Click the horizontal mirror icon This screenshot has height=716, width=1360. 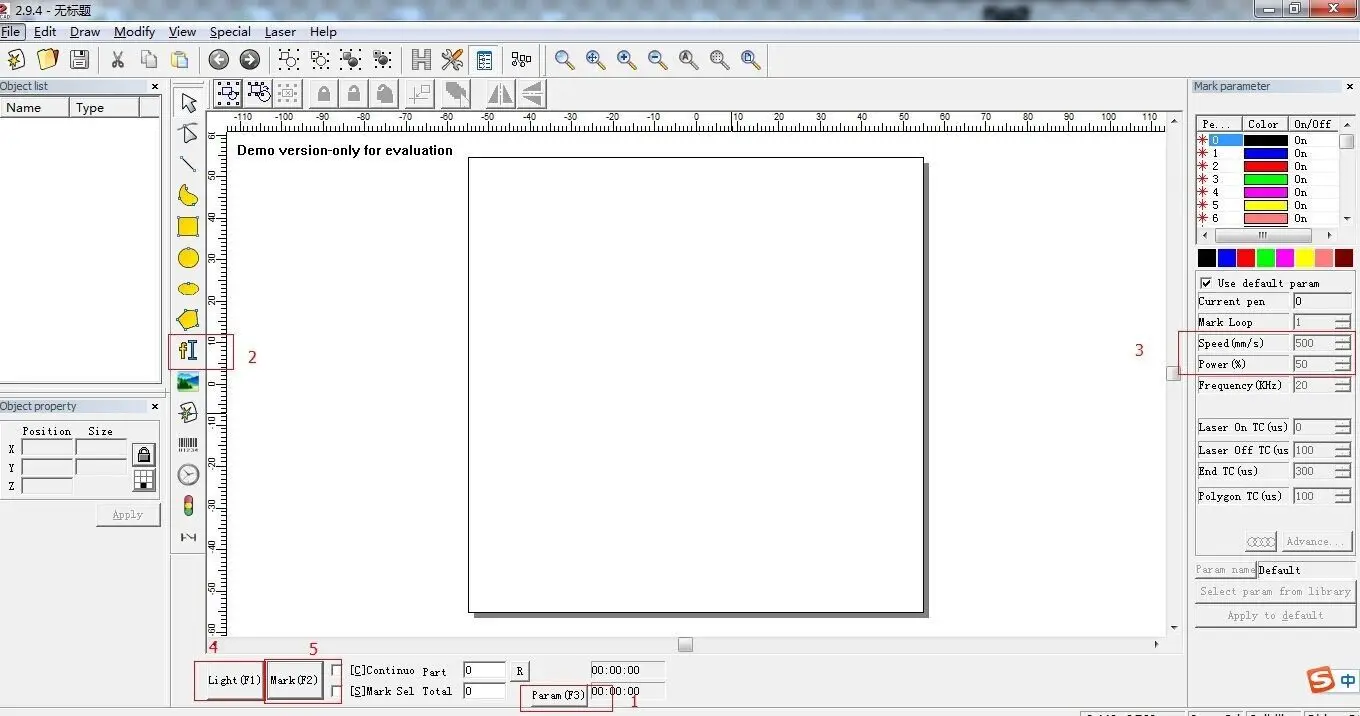(499, 95)
